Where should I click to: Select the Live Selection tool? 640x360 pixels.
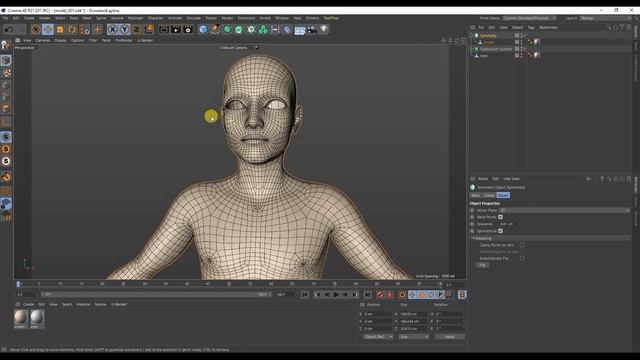[x=36, y=29]
